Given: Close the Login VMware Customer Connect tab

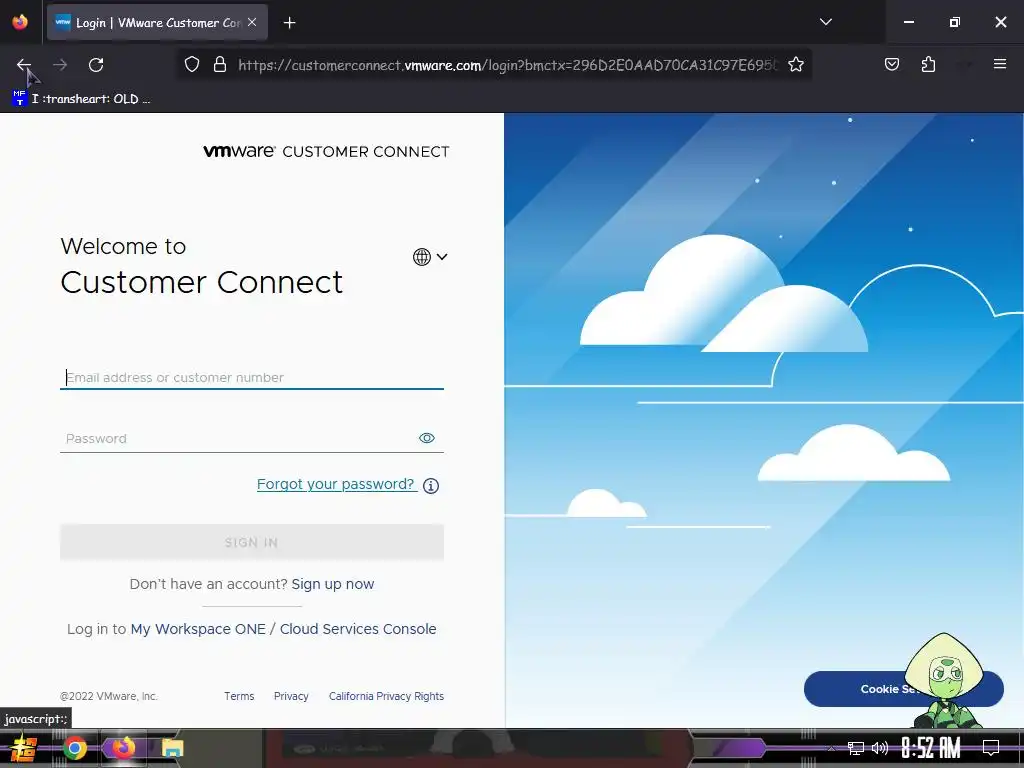Looking at the screenshot, I should click(252, 22).
